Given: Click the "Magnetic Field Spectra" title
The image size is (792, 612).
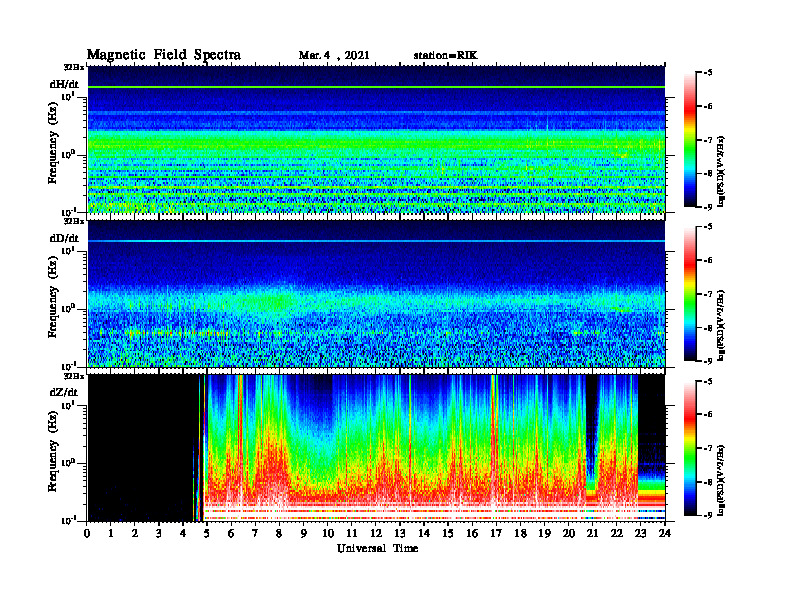Looking at the screenshot, I should [164, 55].
